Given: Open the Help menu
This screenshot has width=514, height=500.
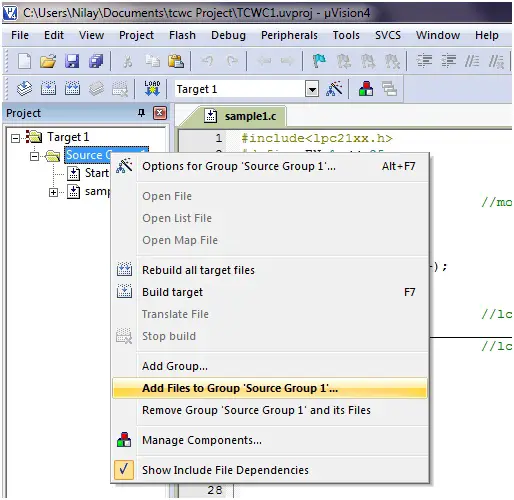Looking at the screenshot, I should (x=487, y=35).
